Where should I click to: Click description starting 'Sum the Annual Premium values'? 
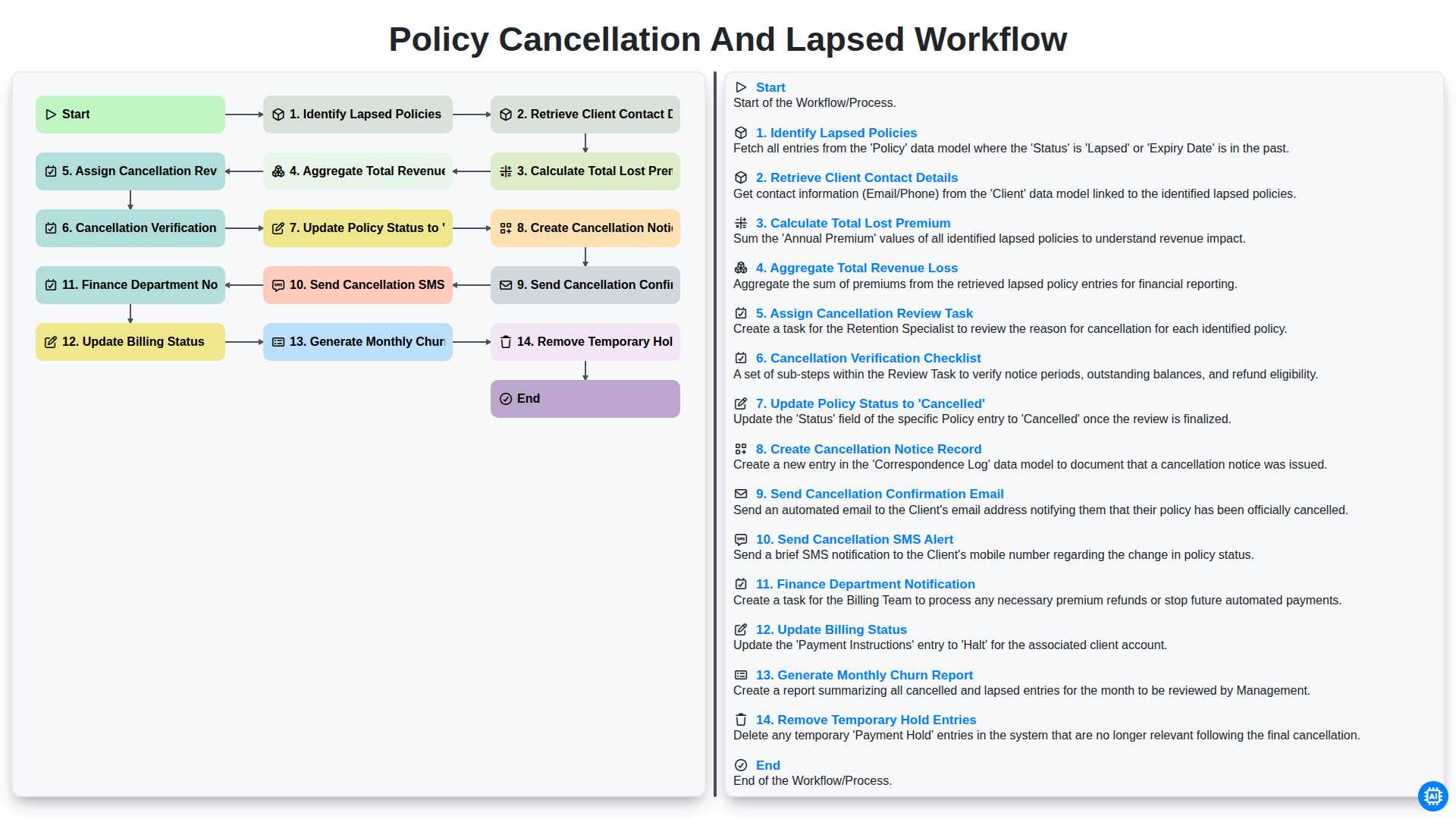tap(989, 239)
